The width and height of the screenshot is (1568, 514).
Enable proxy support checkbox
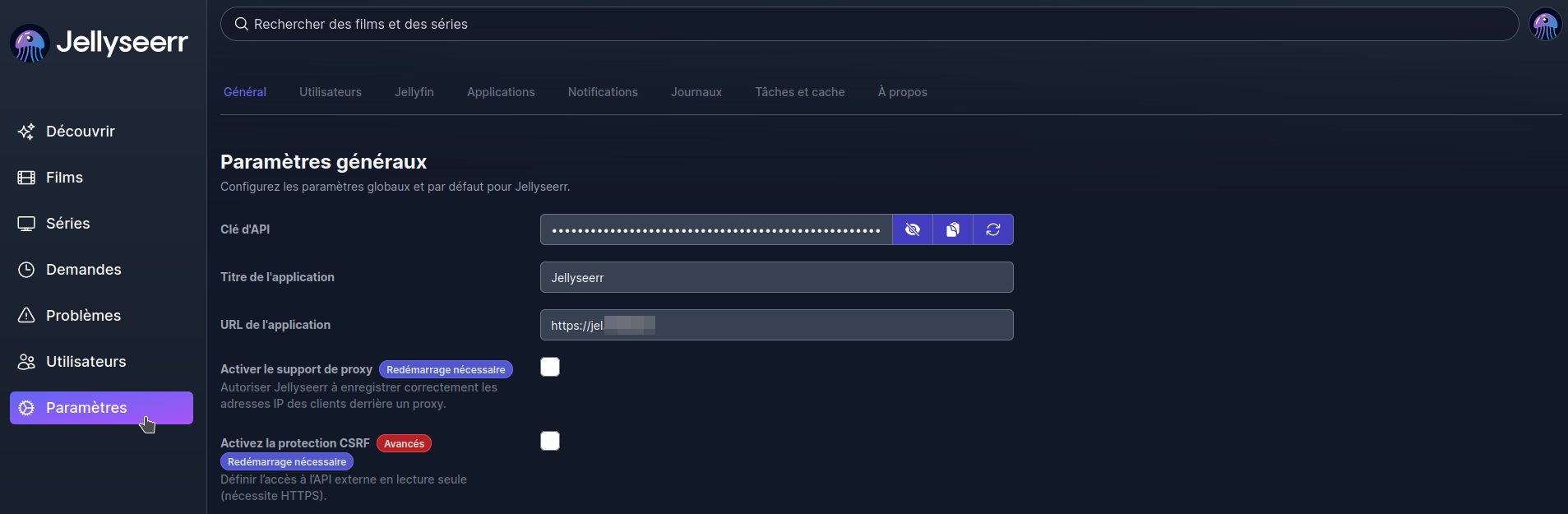550,367
